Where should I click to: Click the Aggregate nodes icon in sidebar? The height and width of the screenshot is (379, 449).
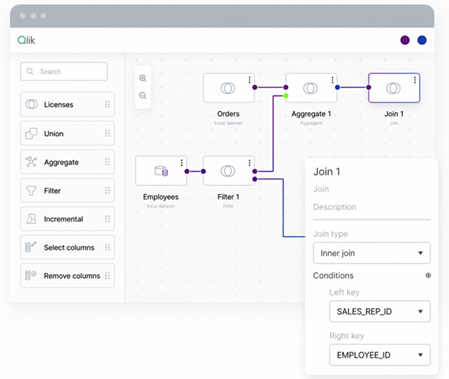click(x=31, y=162)
